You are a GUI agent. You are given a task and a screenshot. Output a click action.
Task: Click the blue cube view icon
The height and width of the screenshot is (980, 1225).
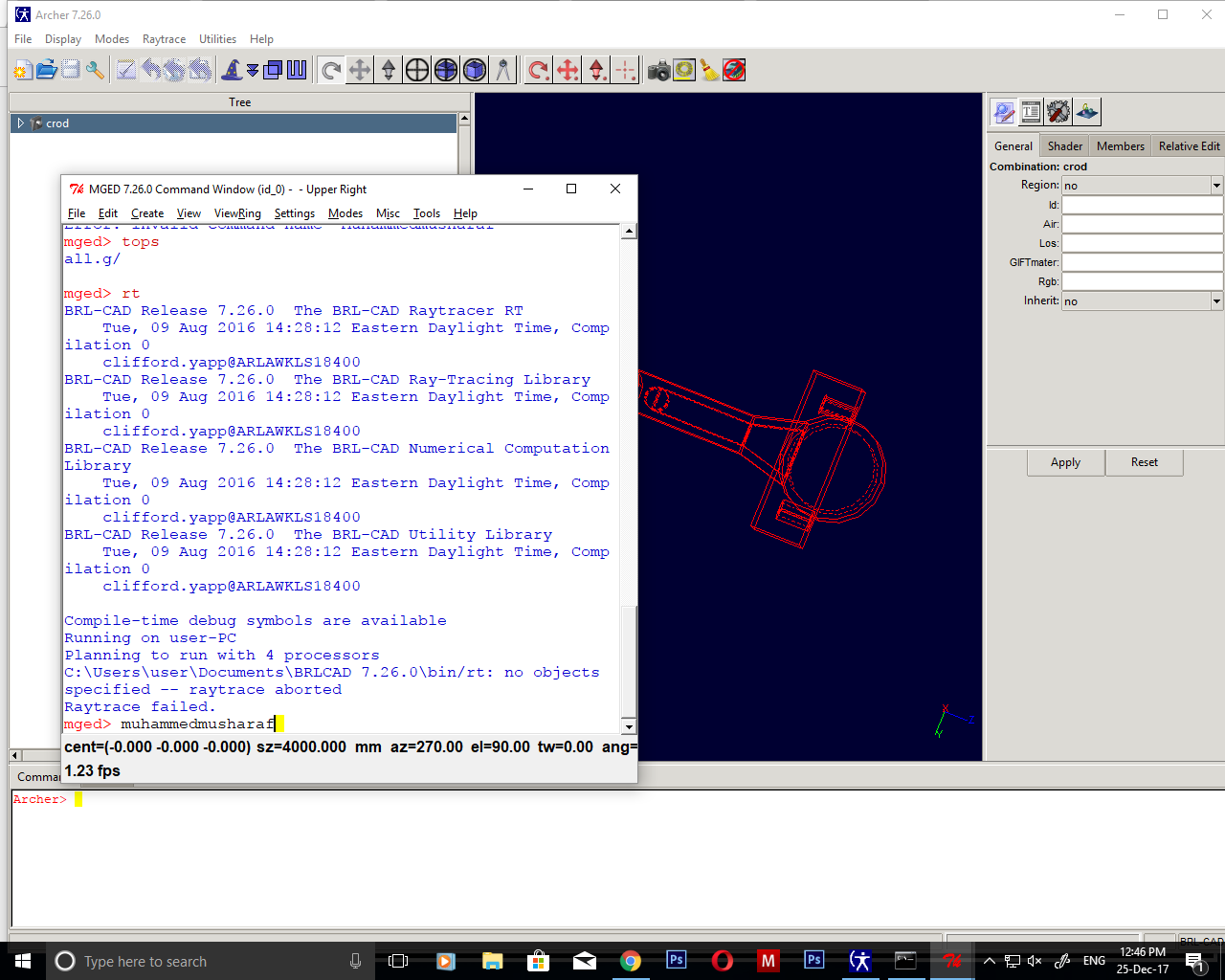pos(475,70)
